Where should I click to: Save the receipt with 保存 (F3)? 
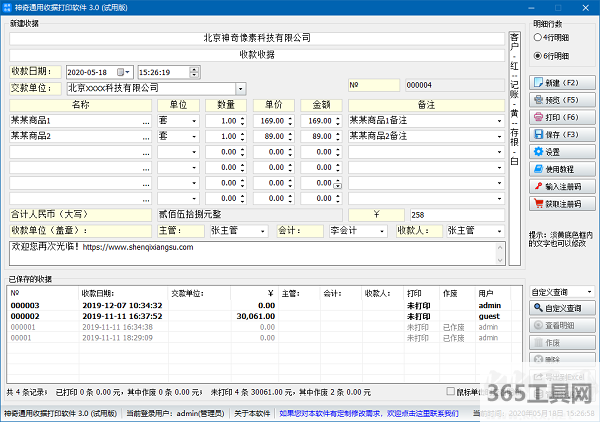tap(562, 134)
